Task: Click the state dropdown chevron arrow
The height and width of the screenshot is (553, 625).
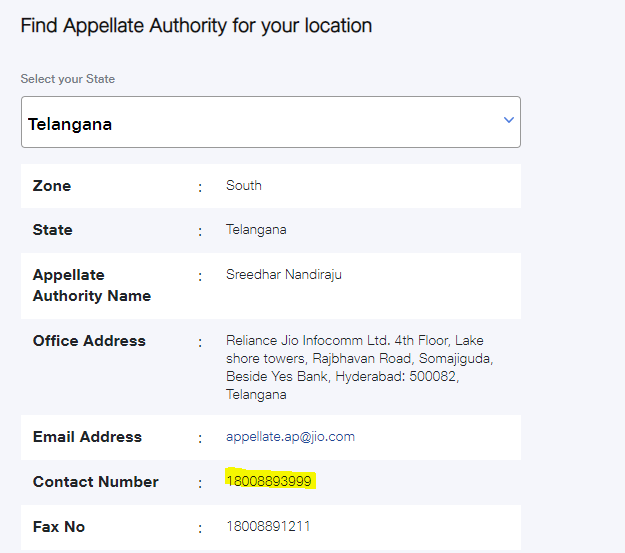Action: [509, 120]
